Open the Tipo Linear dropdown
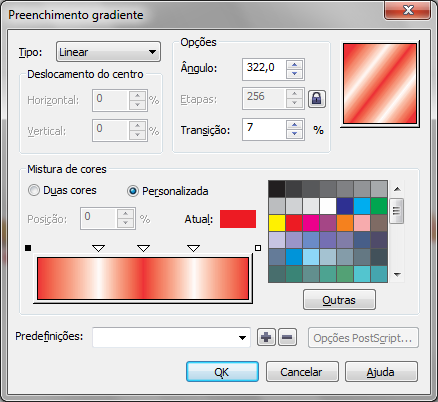Viewport: 438px width, 402px height. coord(108,52)
